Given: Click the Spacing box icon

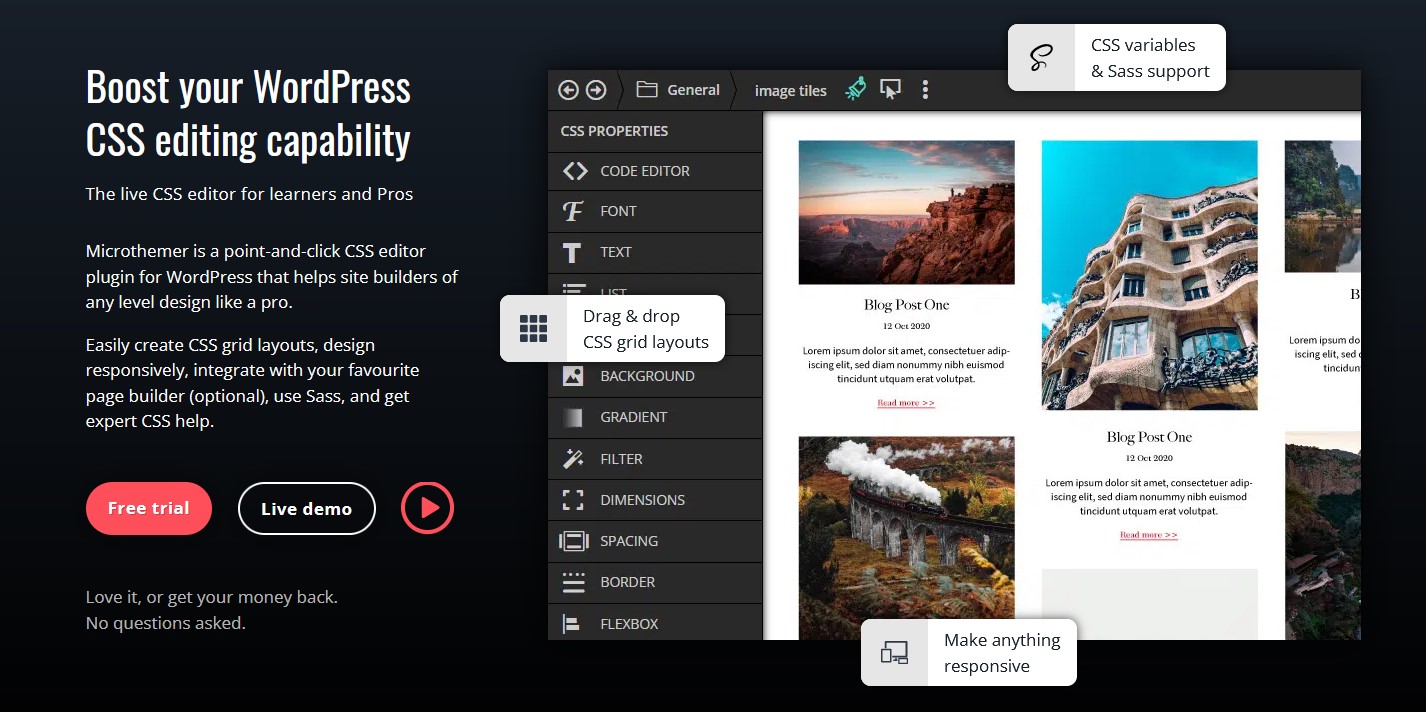Looking at the screenshot, I should 574,541.
